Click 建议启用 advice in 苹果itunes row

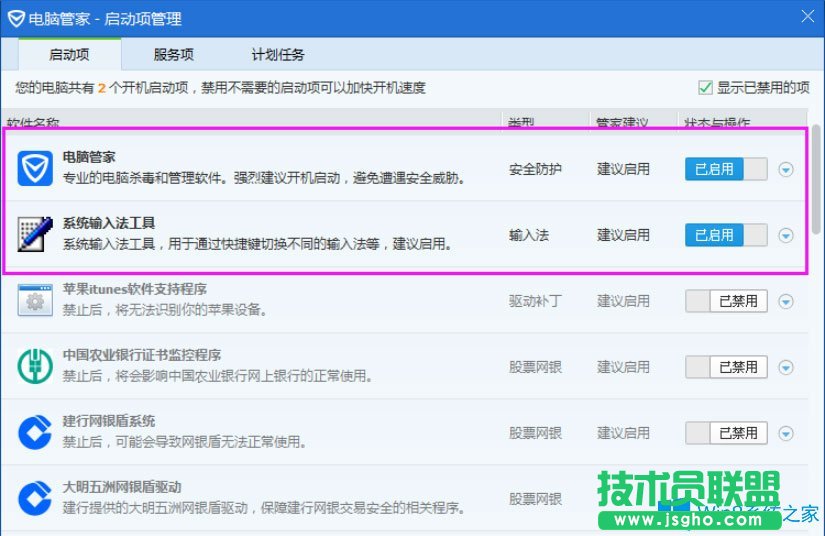[623, 301]
